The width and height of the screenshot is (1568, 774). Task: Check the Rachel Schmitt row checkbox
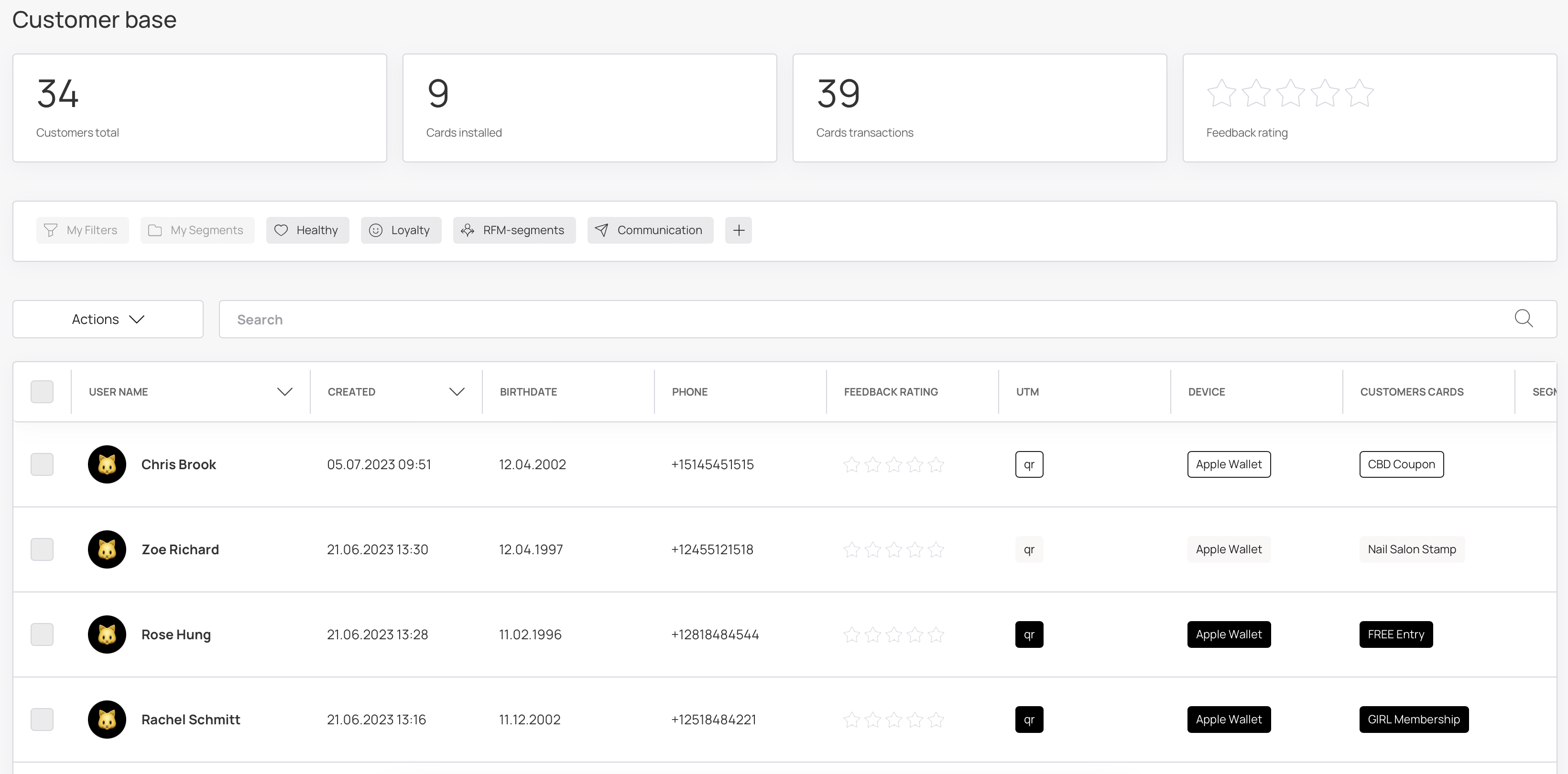coord(42,719)
